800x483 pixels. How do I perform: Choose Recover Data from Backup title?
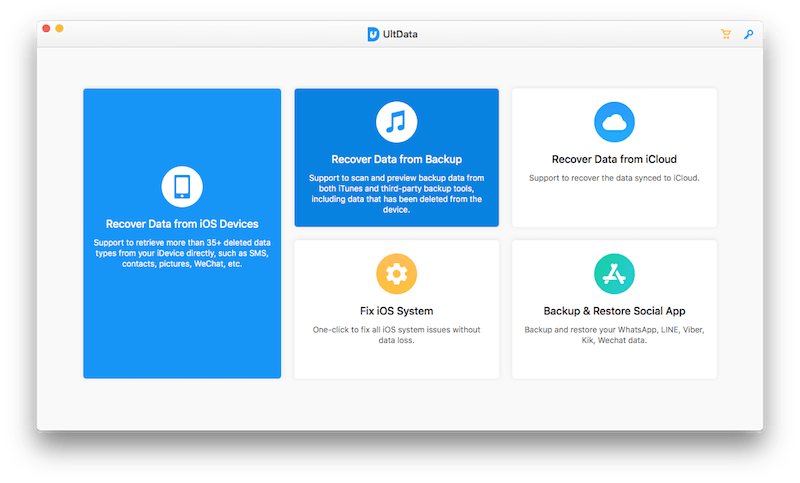tap(396, 159)
